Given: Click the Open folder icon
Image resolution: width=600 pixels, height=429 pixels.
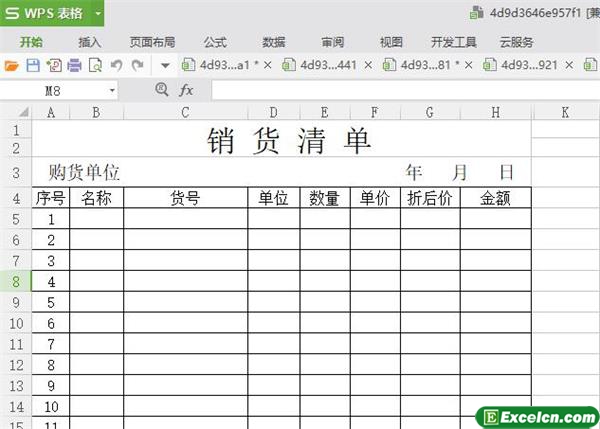Looking at the screenshot, I should tap(11, 66).
